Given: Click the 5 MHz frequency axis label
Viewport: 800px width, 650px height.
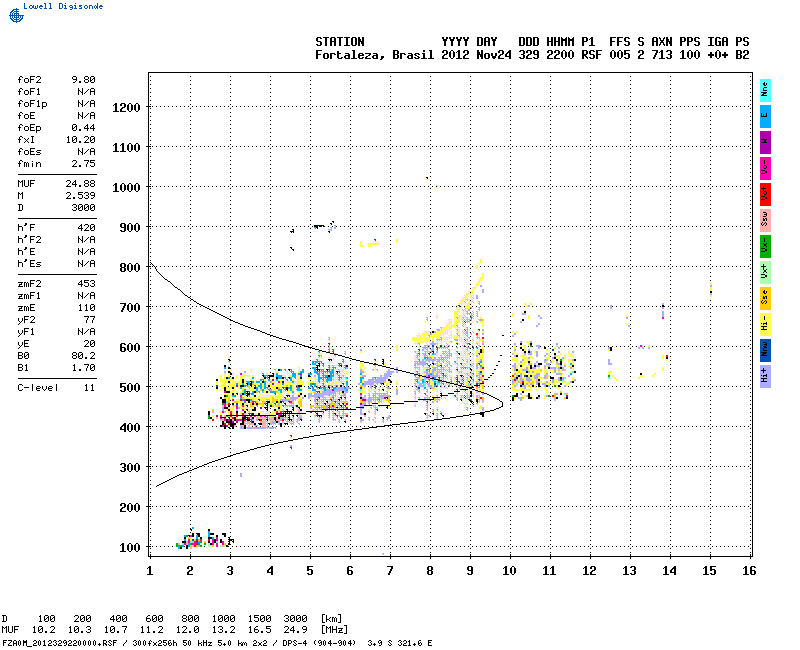Looking at the screenshot, I should coord(310,571).
